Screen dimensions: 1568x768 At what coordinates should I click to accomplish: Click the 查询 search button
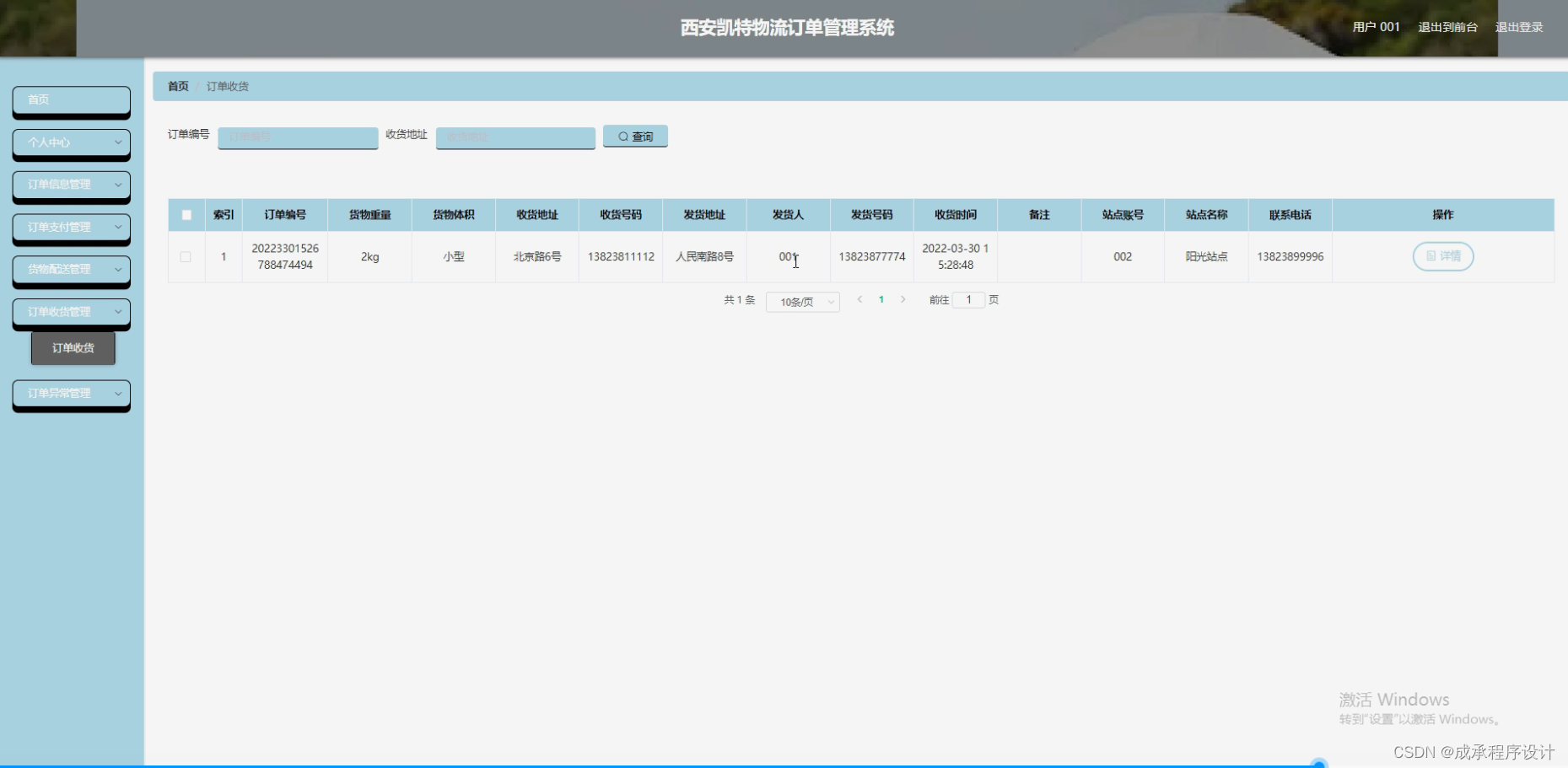[635, 136]
